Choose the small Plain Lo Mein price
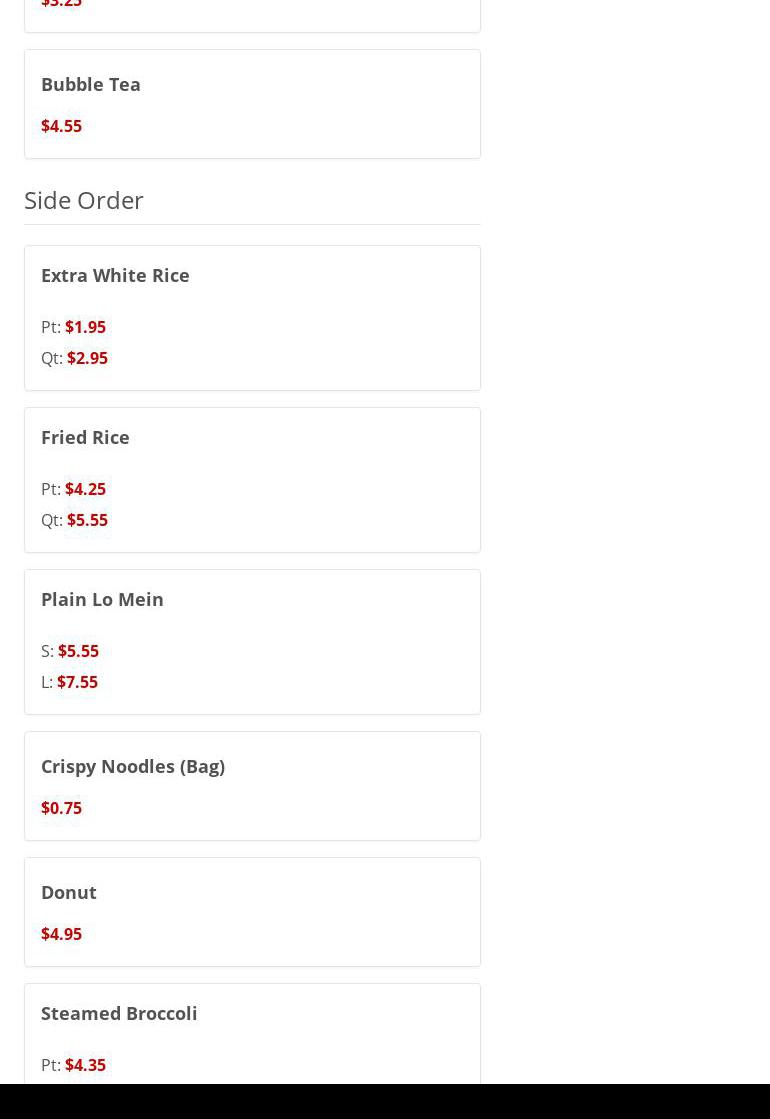This screenshot has height=1119, width=770. [78, 651]
